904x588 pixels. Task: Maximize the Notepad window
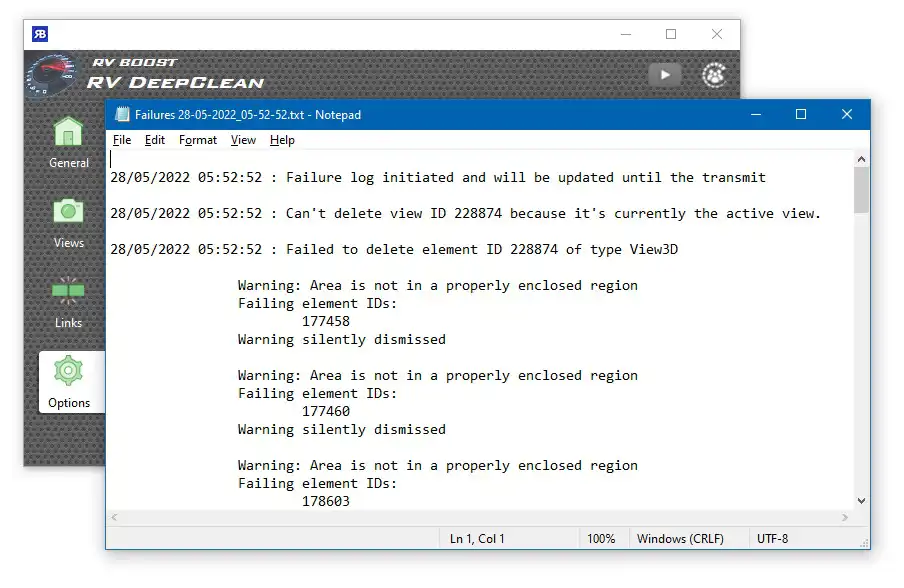coord(801,114)
